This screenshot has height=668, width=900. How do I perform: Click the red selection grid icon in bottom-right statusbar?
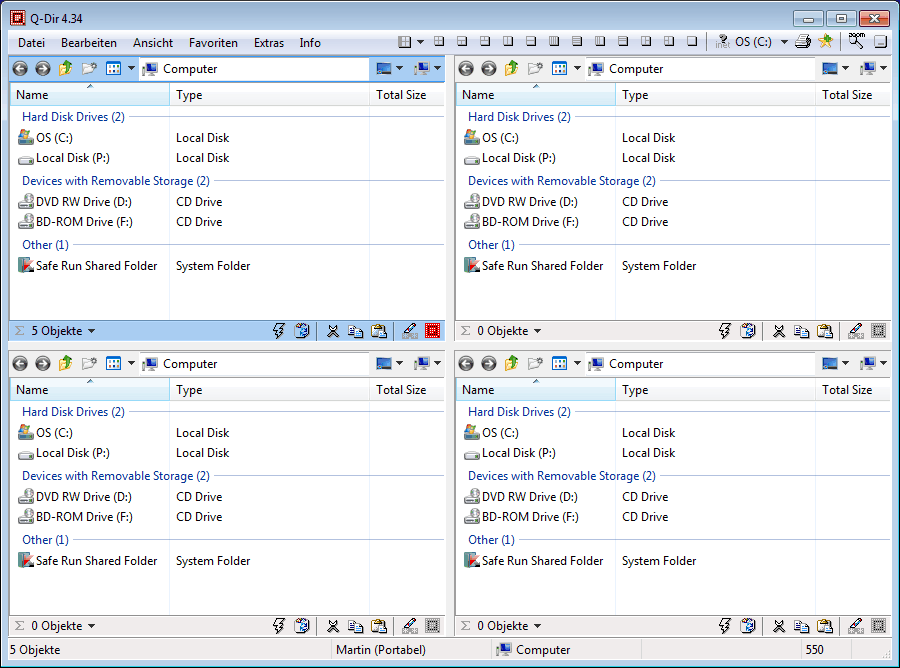[879, 625]
